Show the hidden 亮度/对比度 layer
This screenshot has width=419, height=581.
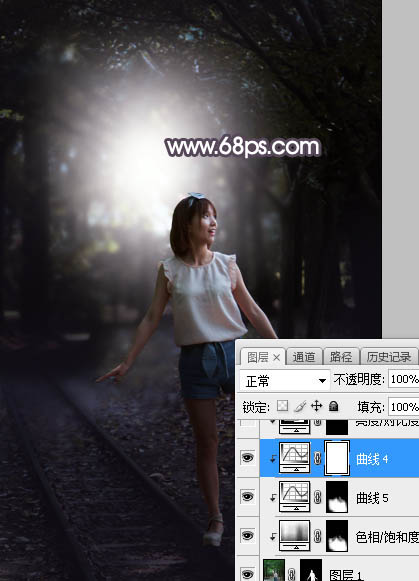[x=247, y=427]
